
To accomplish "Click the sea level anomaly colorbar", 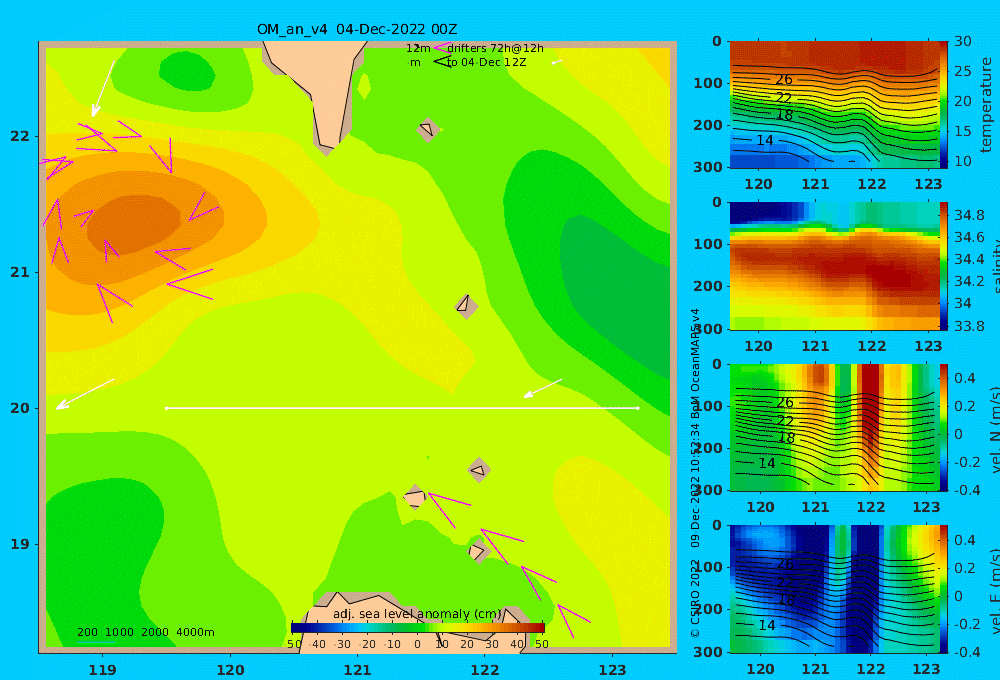I will point(418,627).
